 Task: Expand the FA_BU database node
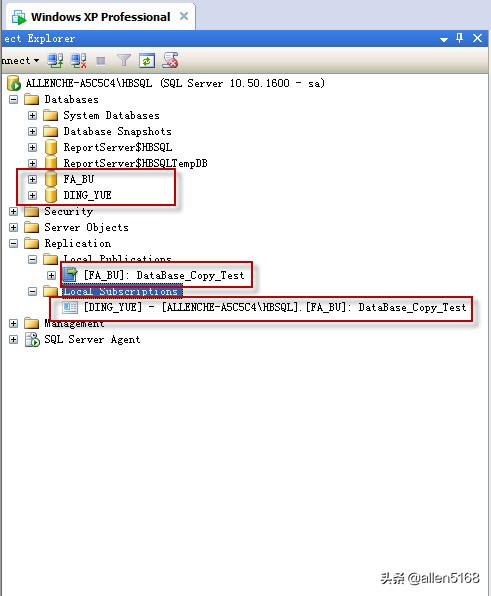(x=33, y=179)
